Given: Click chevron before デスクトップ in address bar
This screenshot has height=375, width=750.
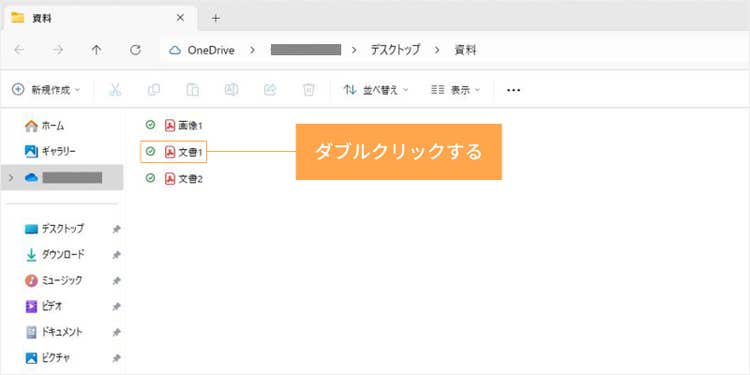Looking at the screenshot, I should coord(354,50).
